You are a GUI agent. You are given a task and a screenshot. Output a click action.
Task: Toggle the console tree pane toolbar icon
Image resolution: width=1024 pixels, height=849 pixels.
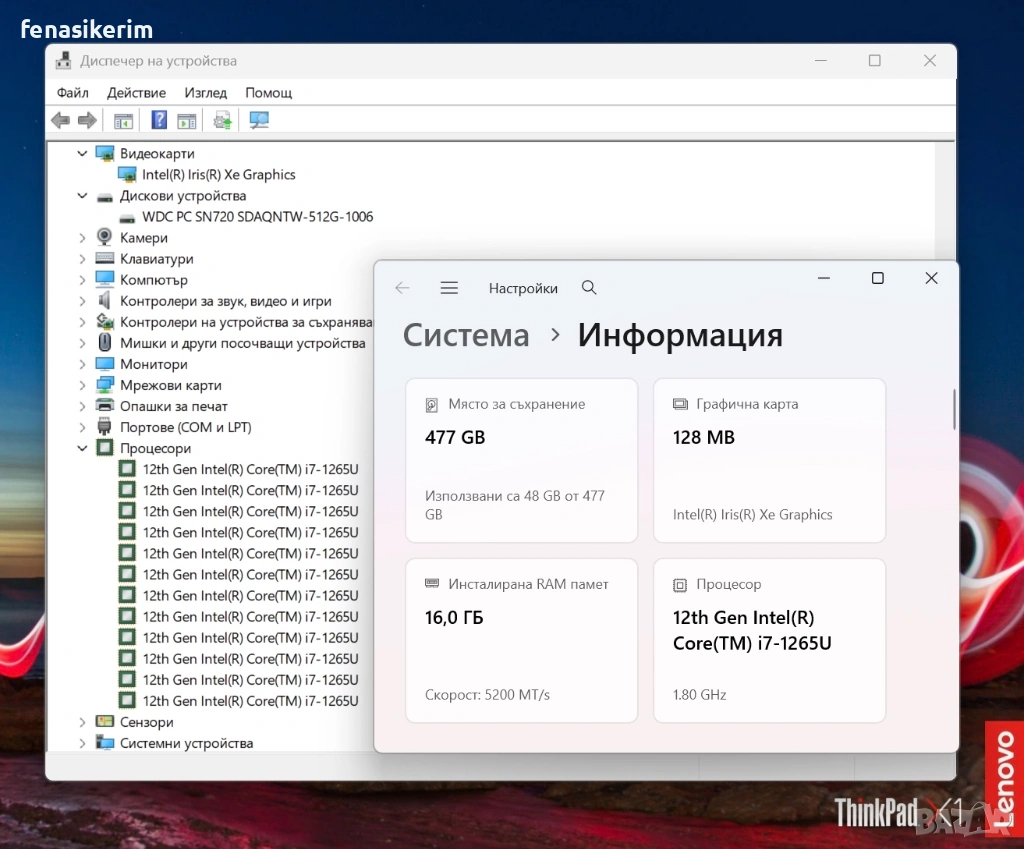[123, 120]
